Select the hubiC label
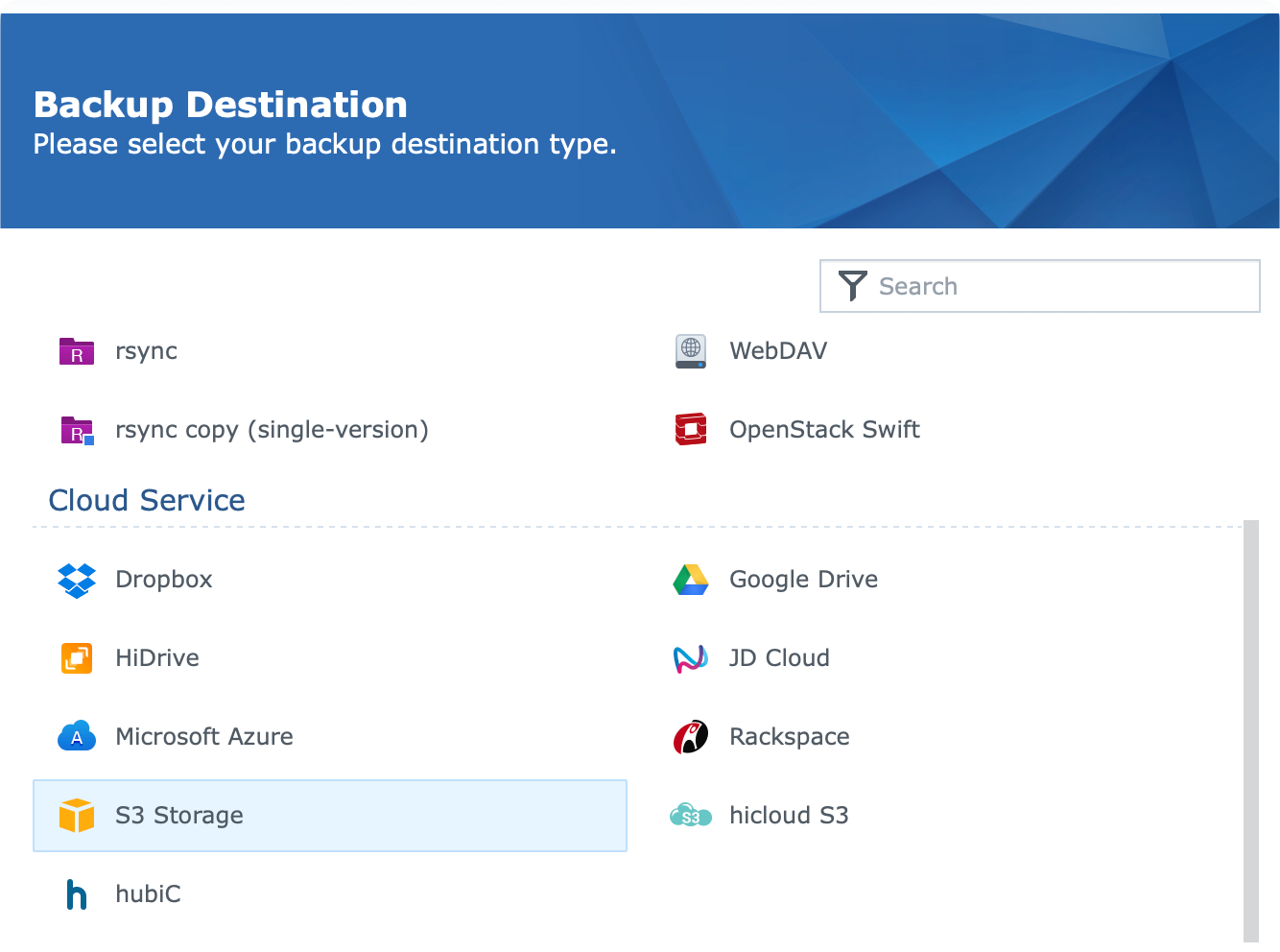The image size is (1280, 952). pyautogui.click(x=148, y=894)
